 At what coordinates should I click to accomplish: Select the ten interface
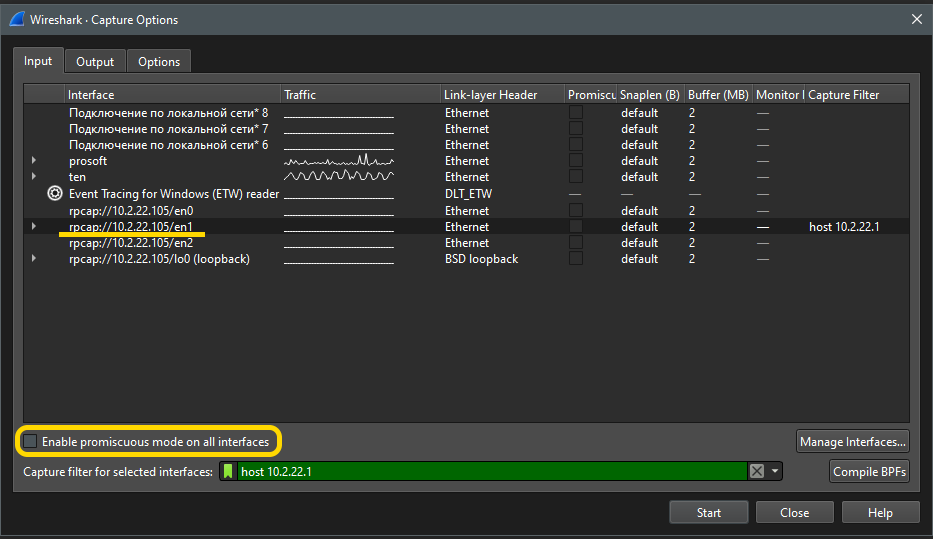click(77, 177)
